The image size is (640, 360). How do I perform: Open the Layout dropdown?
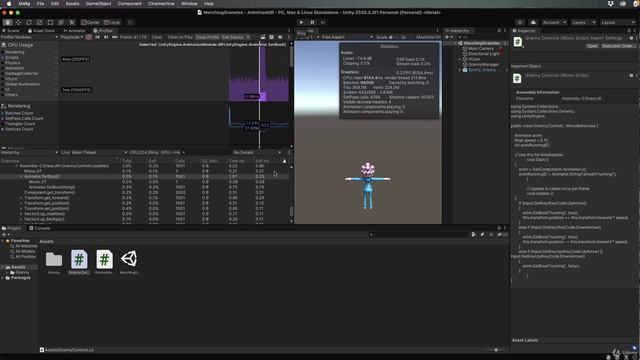coord(618,22)
